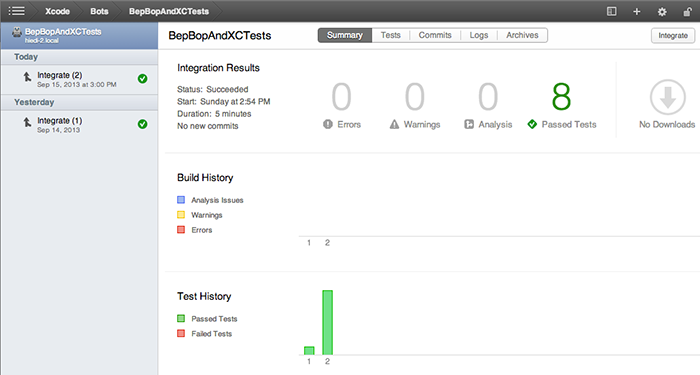Image resolution: width=700 pixels, height=375 pixels.
Task: Click the Analysis Issues blue legend swatch
Action: pos(181,200)
